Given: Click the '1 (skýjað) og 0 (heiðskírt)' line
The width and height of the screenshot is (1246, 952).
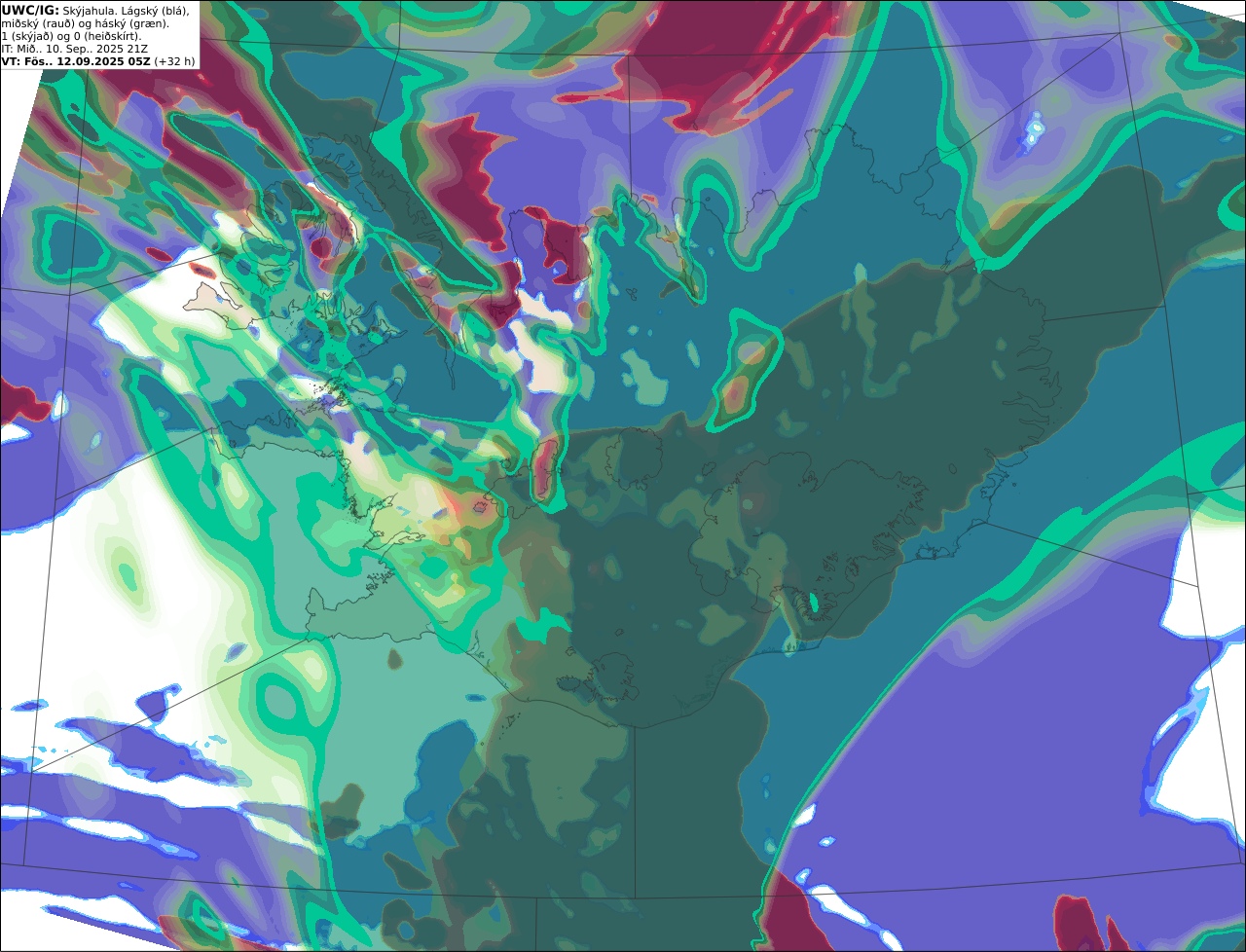Looking at the screenshot, I should (x=71, y=36).
